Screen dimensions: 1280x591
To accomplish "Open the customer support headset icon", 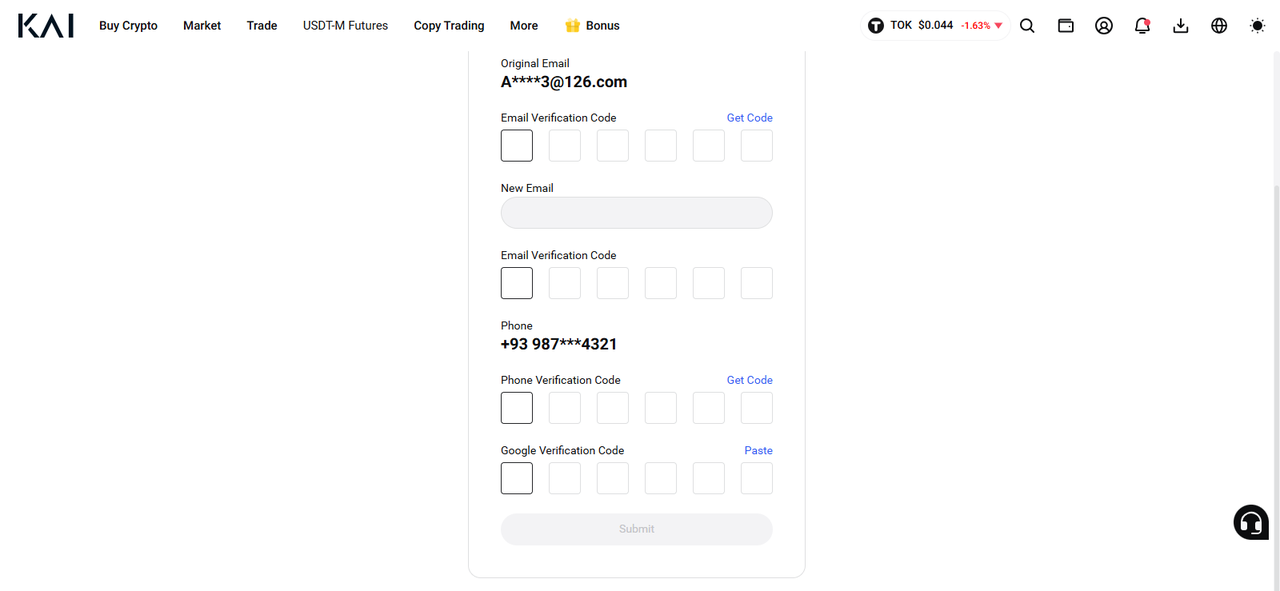I will click(1251, 522).
